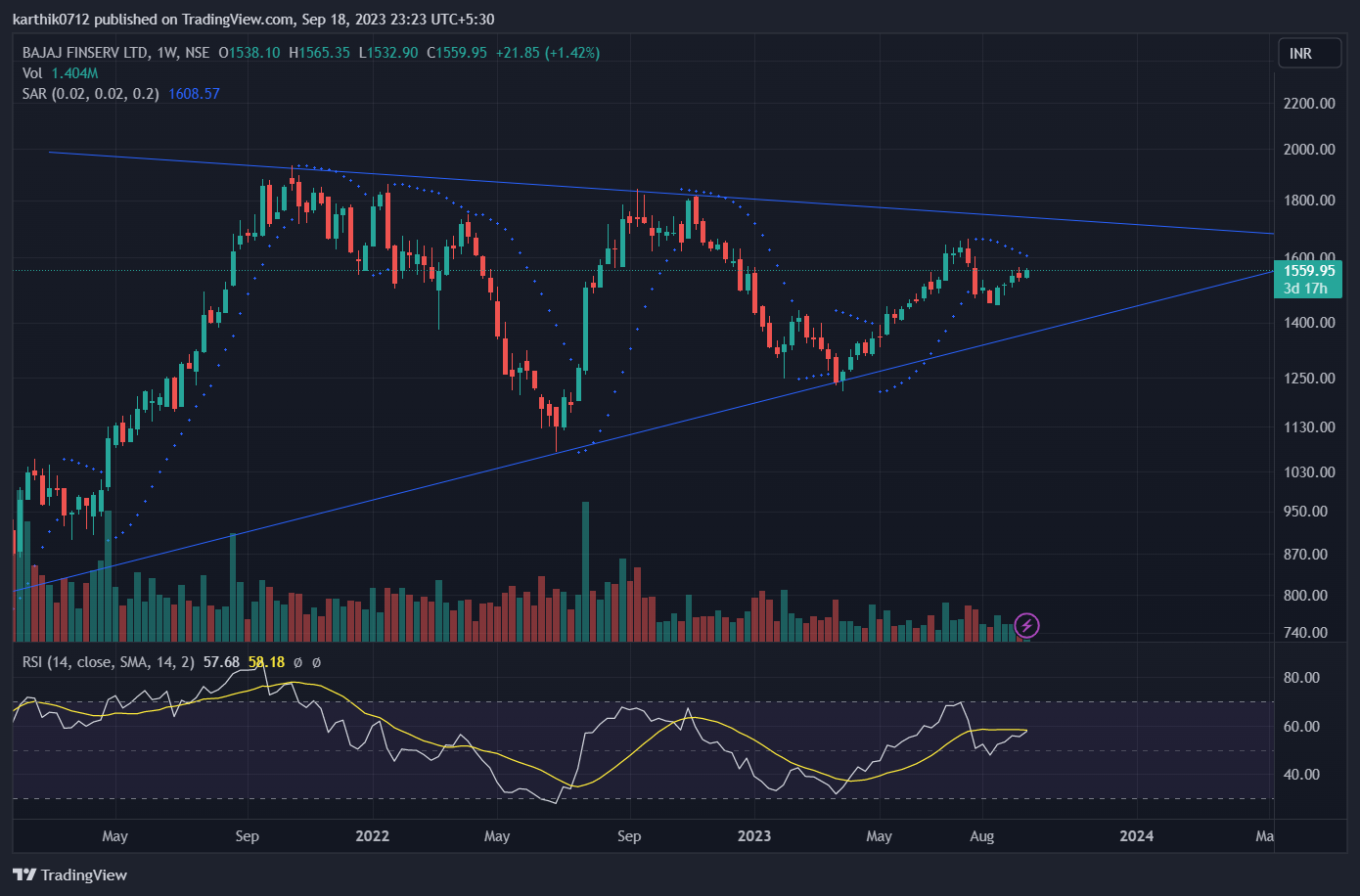
Task: Click the RSI 80.00 axis label
Action: [1301, 677]
